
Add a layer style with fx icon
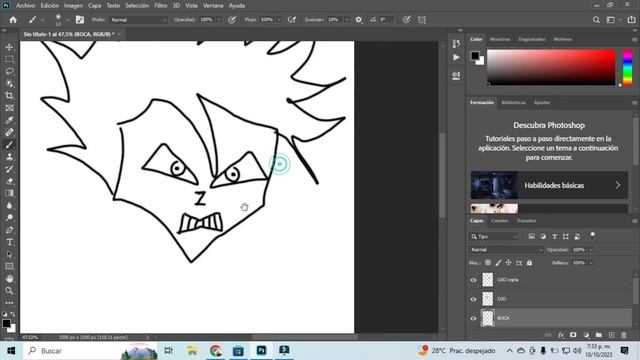pos(561,335)
